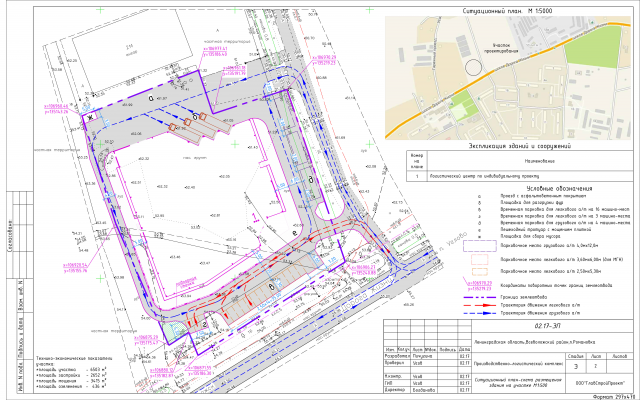This screenshot has width=640, height=400.
Task: Click the 'Листов' header cell
Action: pyautogui.click(x=619, y=356)
